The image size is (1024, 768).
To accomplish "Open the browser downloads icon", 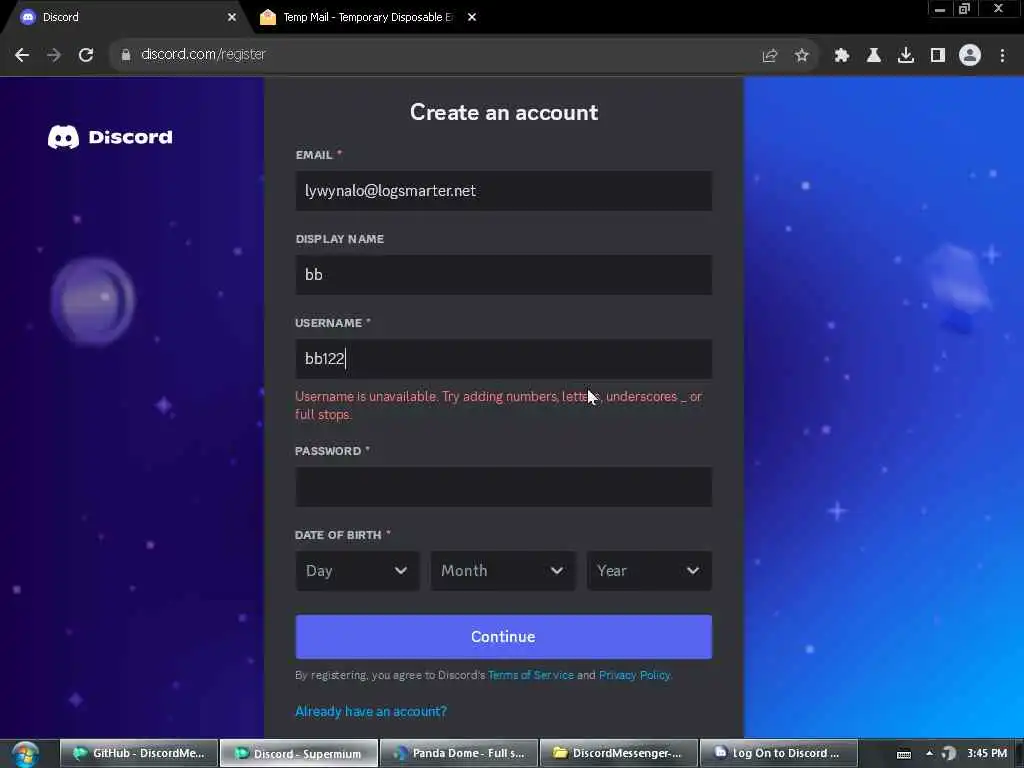I will coord(906,56).
